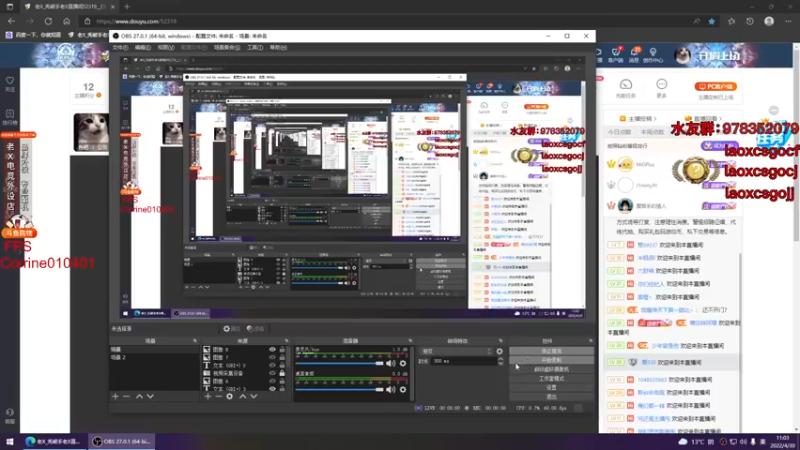800x450 pixels.
Task: Pop out the 场景 dock panel
Action: click(x=194, y=341)
